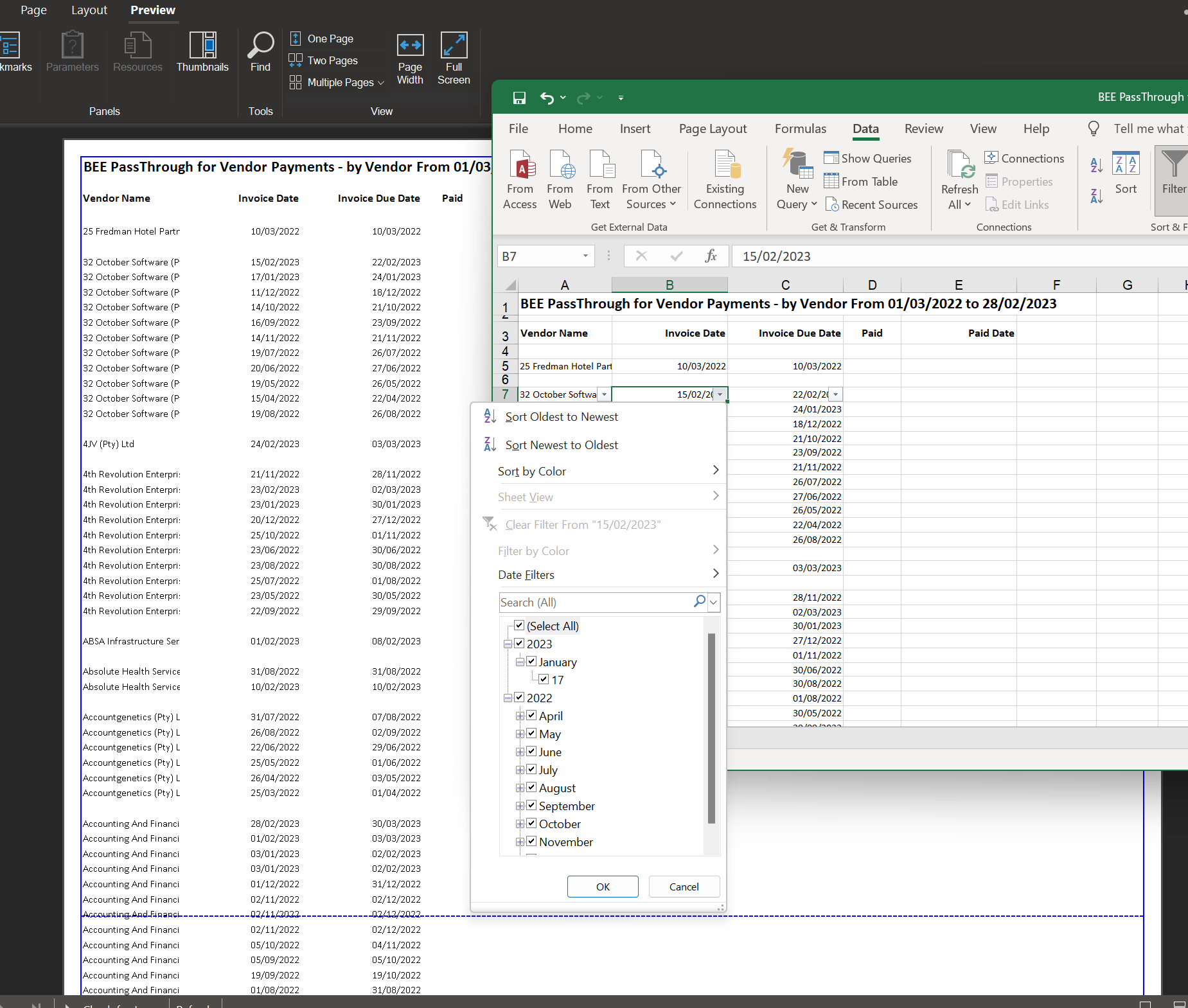The width and height of the screenshot is (1188, 1008).
Task: Open the Multiple Pages dropdown
Action: pyautogui.click(x=337, y=82)
